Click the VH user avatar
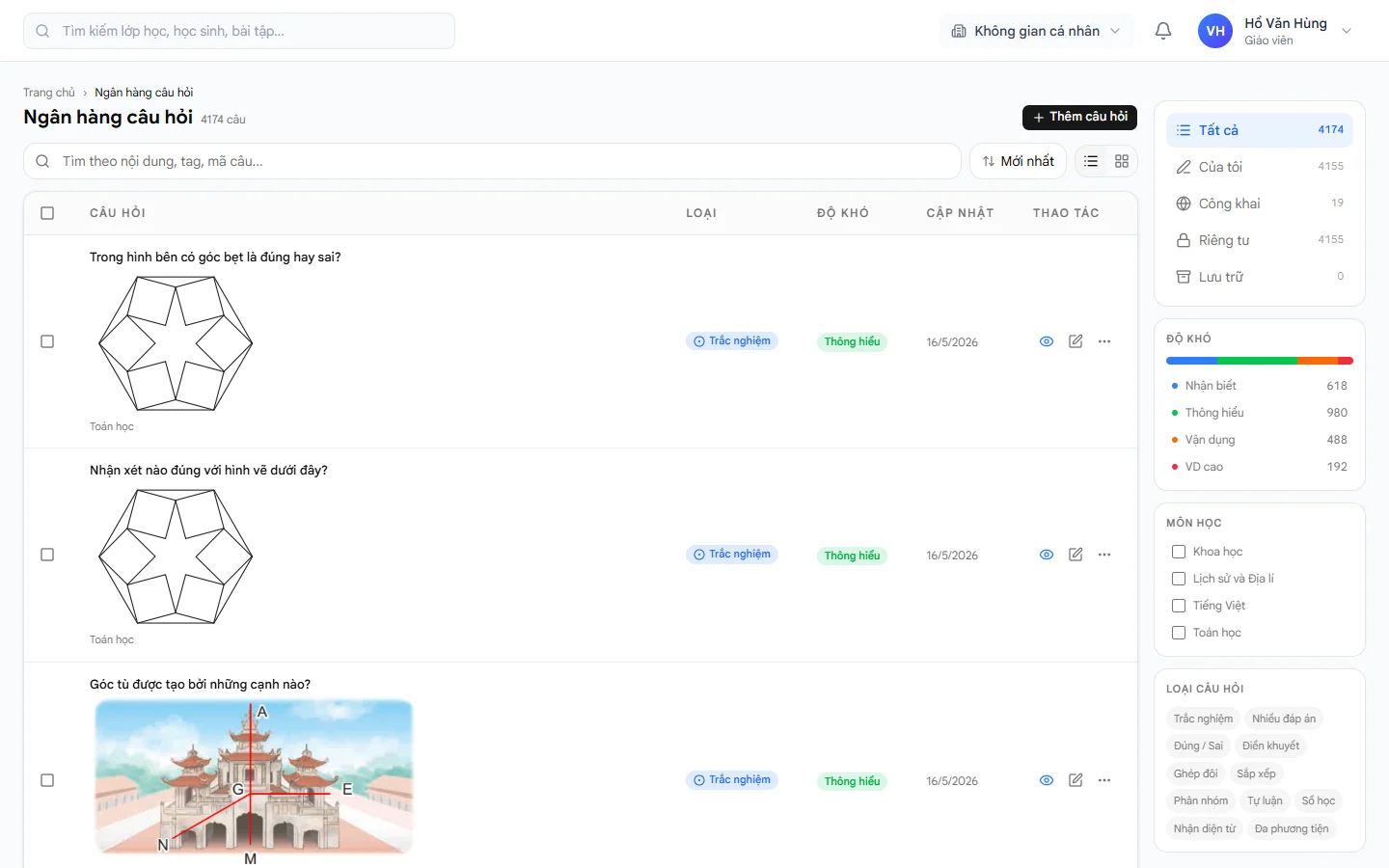This screenshot has height=868, width=1389. pos(1215,31)
